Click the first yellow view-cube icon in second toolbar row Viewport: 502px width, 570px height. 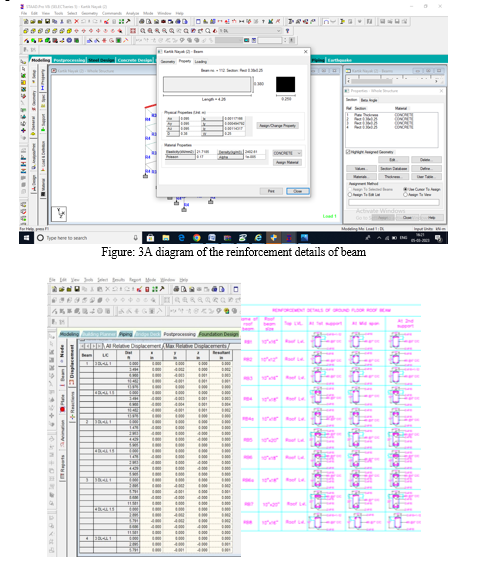pos(26,31)
